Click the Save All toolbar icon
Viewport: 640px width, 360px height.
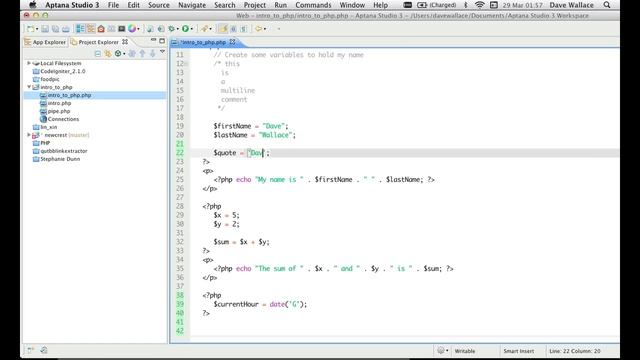click(55, 29)
